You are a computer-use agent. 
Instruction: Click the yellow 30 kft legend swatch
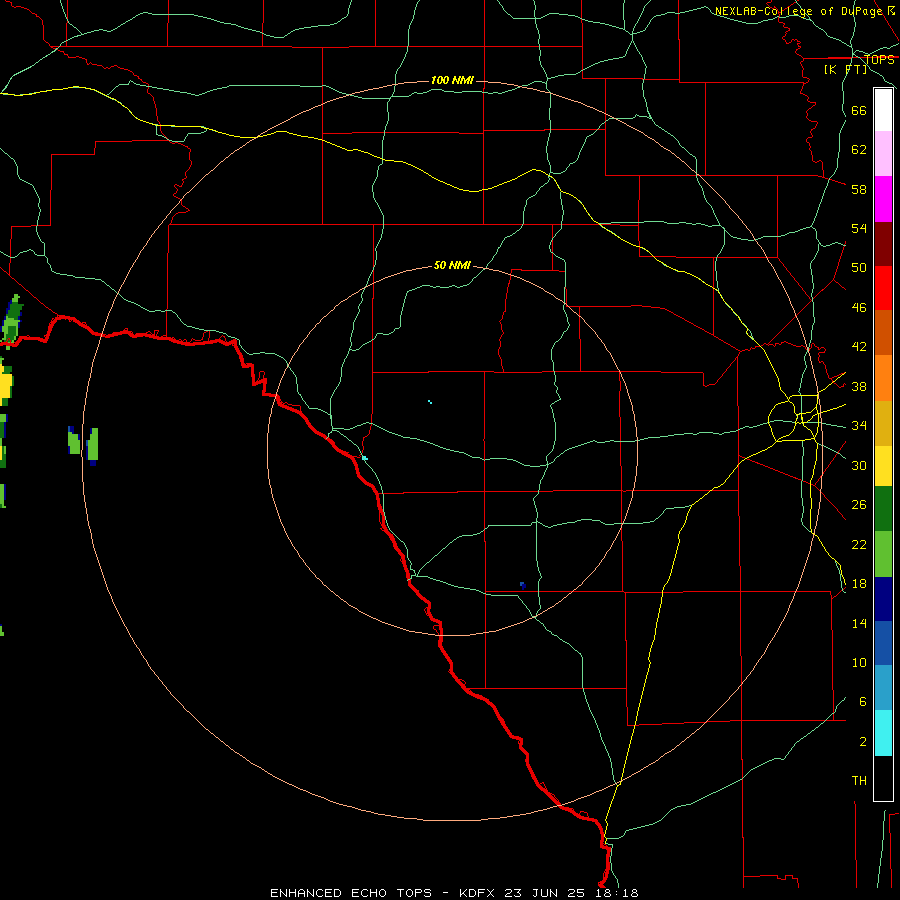[883, 466]
